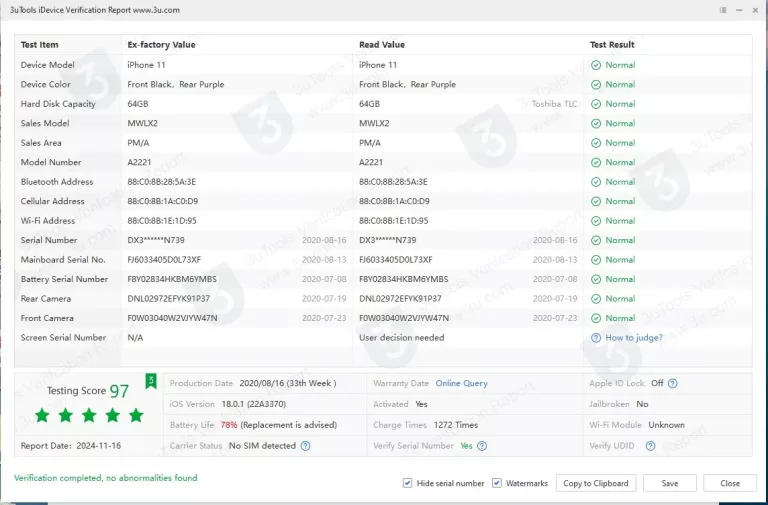The height and width of the screenshot is (505, 768).
Task: Click the read Battery serial F8Y02834HKBM6YMBS
Action: (404, 279)
